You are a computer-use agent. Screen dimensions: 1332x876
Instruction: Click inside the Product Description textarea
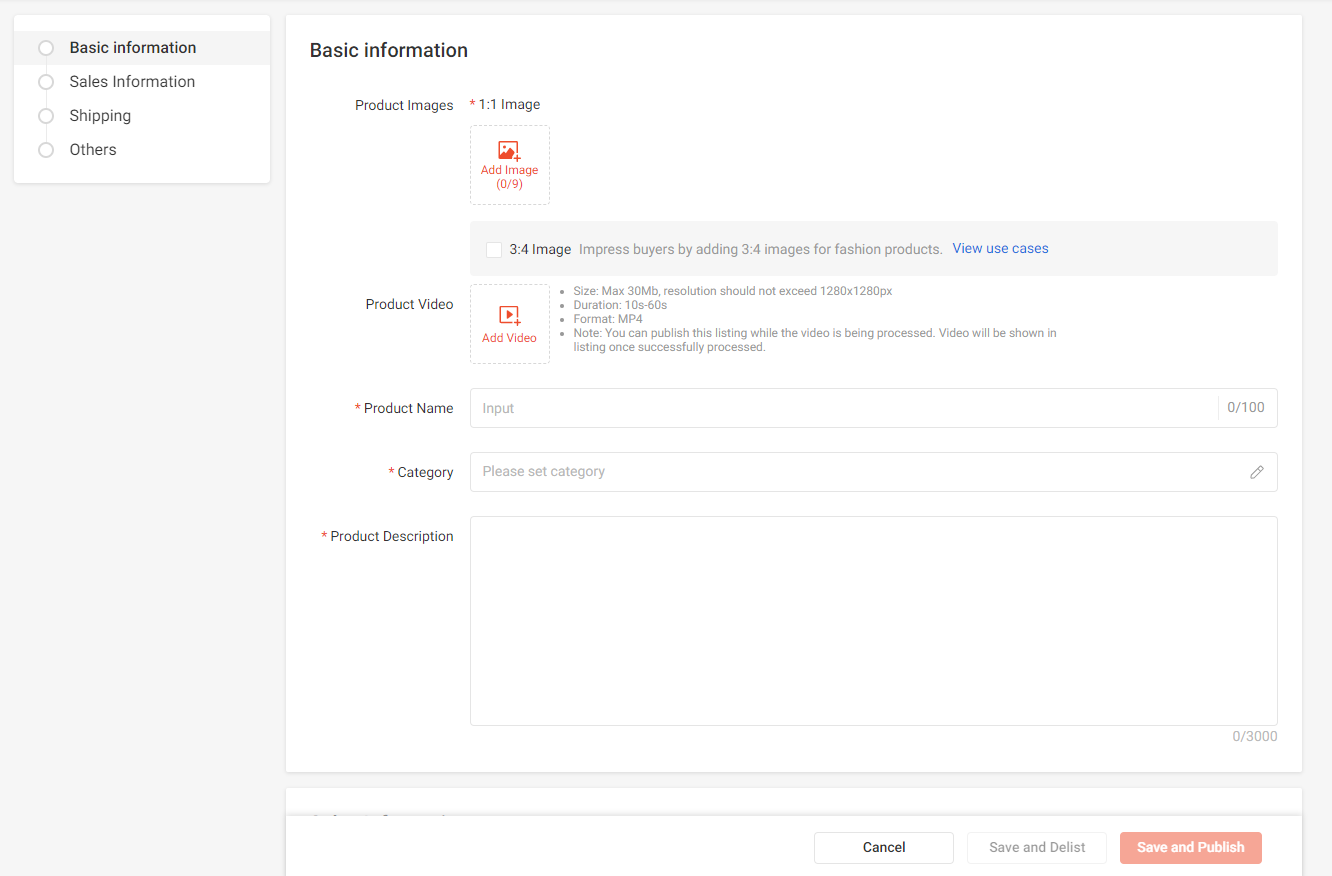[x=873, y=620]
